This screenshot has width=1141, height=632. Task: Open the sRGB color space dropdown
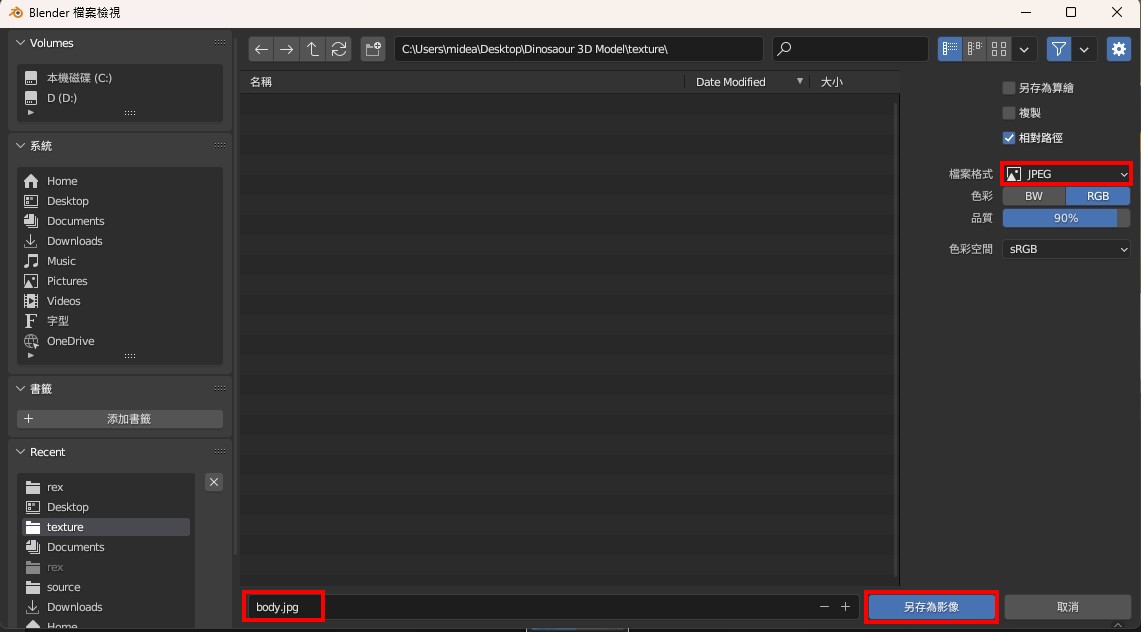pos(1066,249)
